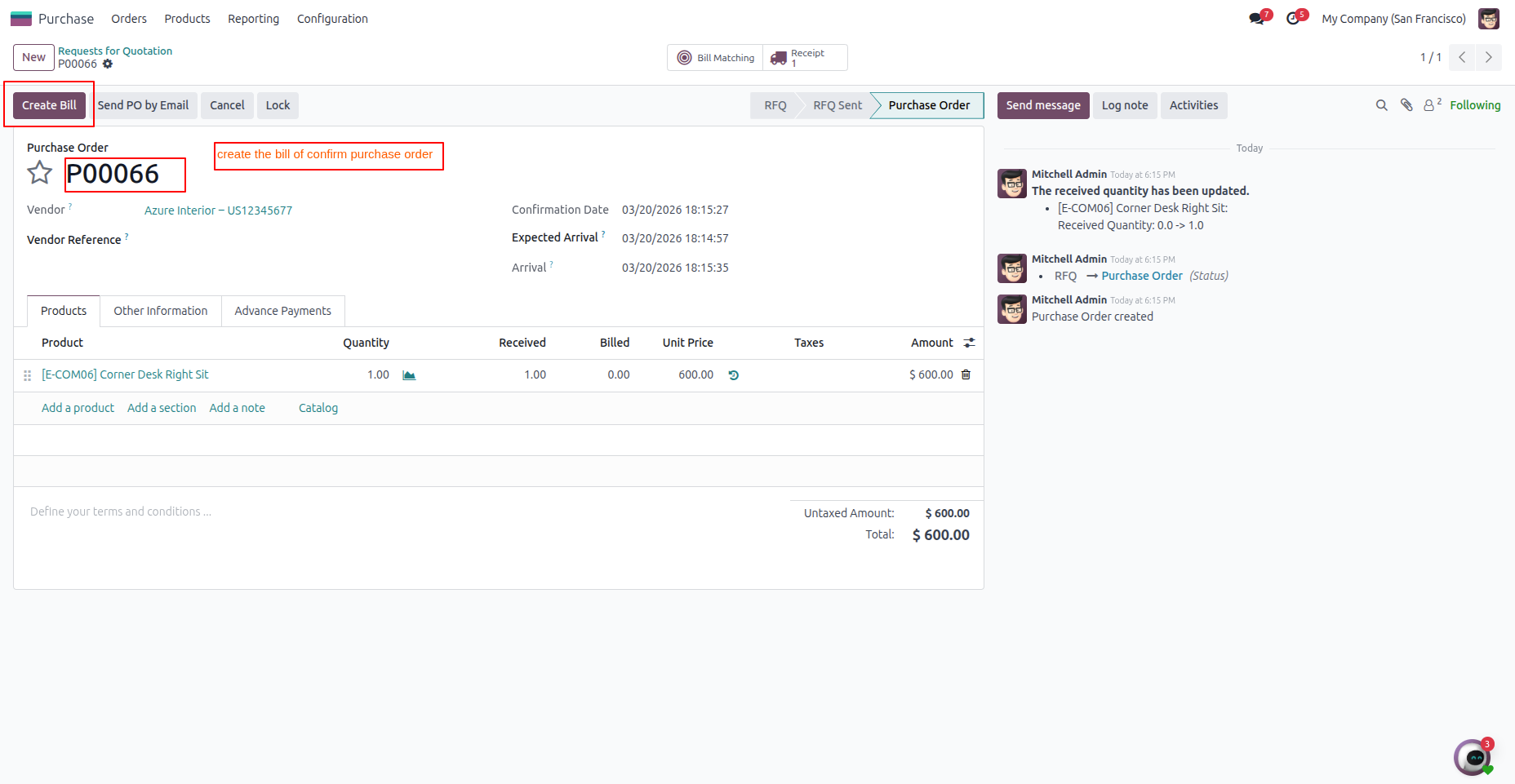Open Requests for Quotation breadcrumb
Image resolution: width=1515 pixels, height=784 pixels.
click(115, 51)
